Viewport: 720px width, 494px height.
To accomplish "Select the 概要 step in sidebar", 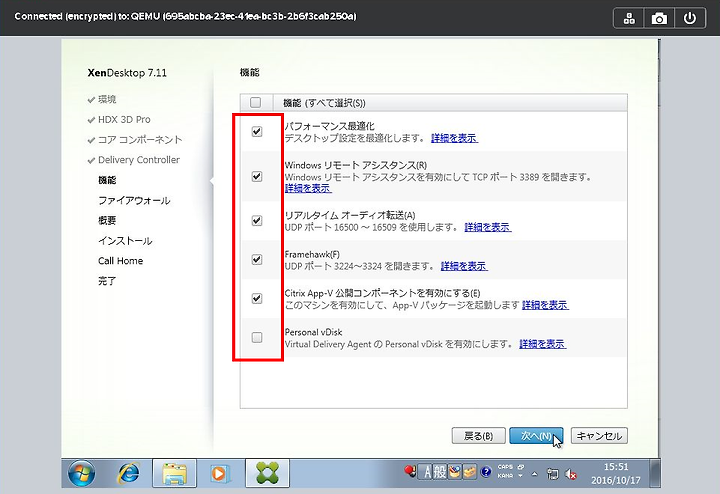I will tap(107, 220).
